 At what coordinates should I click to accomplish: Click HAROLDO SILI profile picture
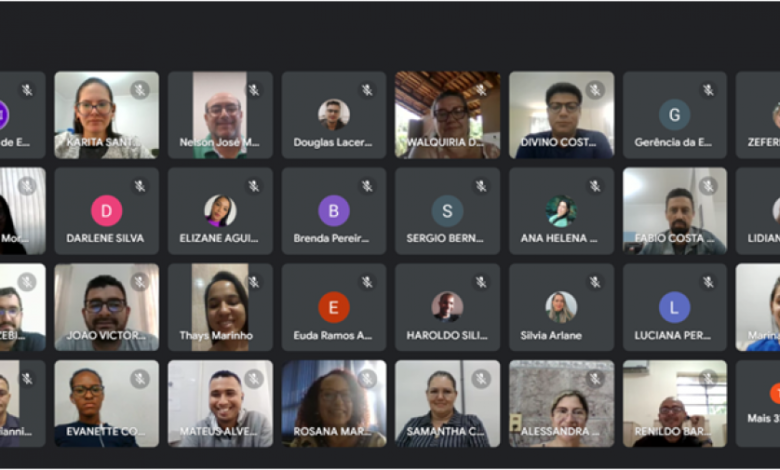tap(447, 306)
